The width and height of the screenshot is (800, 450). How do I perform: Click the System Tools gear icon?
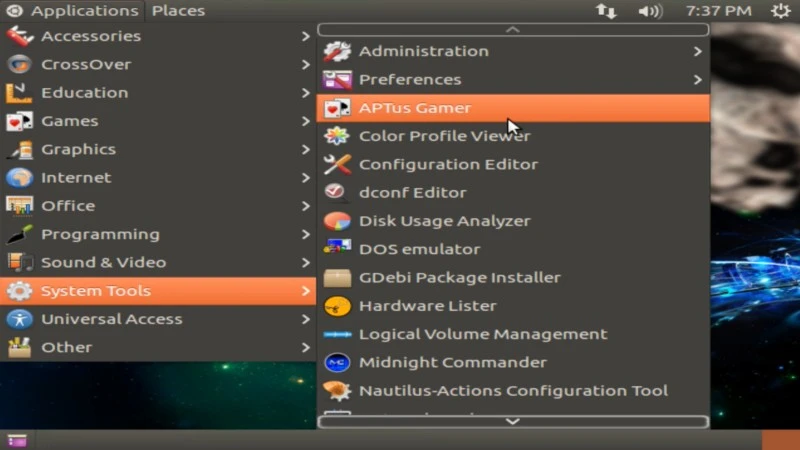coord(19,291)
